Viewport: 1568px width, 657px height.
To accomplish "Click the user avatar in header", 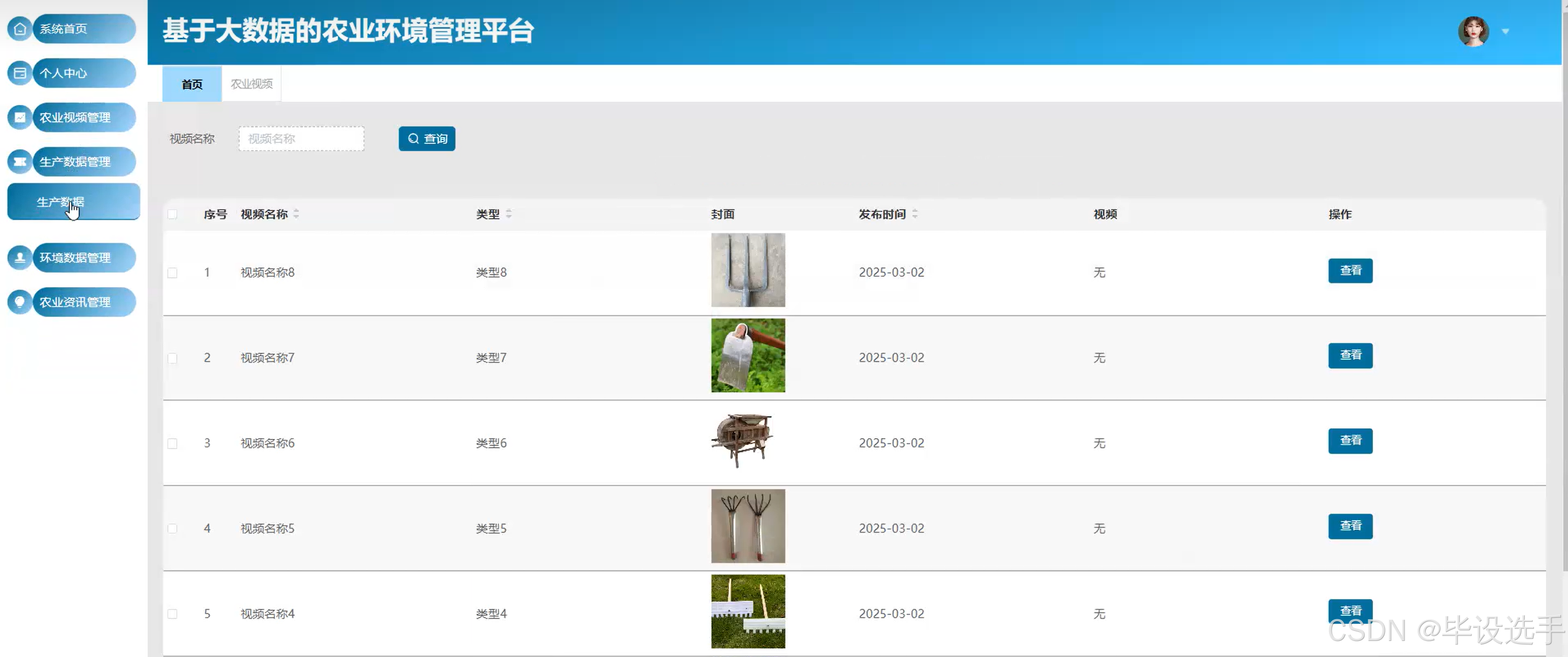I will coord(1473,31).
